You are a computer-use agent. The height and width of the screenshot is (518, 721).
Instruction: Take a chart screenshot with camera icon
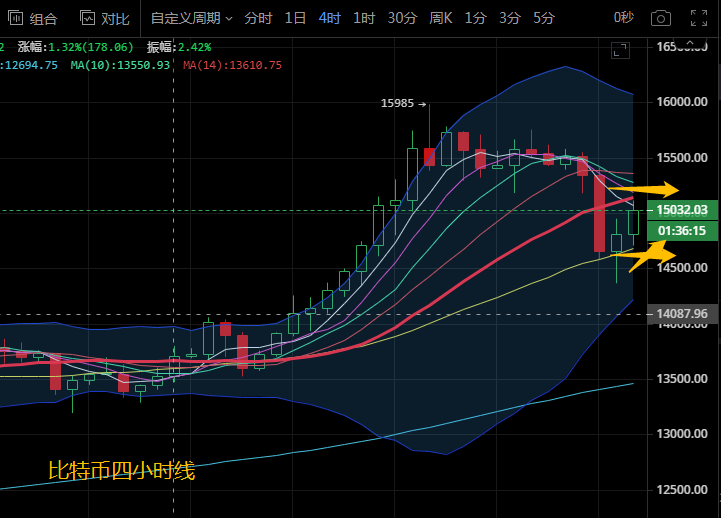[660, 18]
